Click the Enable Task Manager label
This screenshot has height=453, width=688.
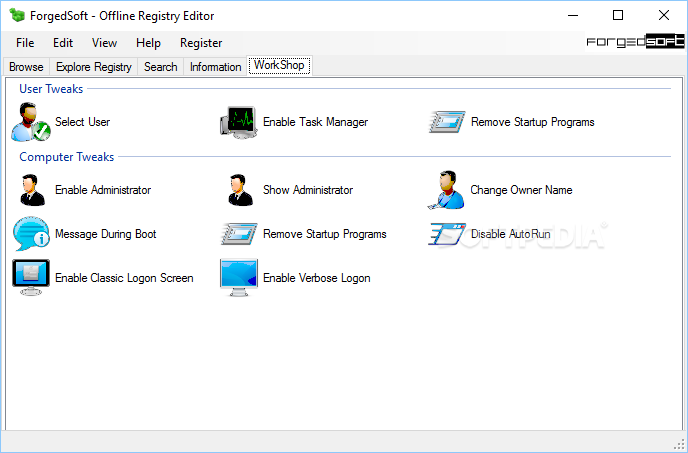[x=315, y=122]
